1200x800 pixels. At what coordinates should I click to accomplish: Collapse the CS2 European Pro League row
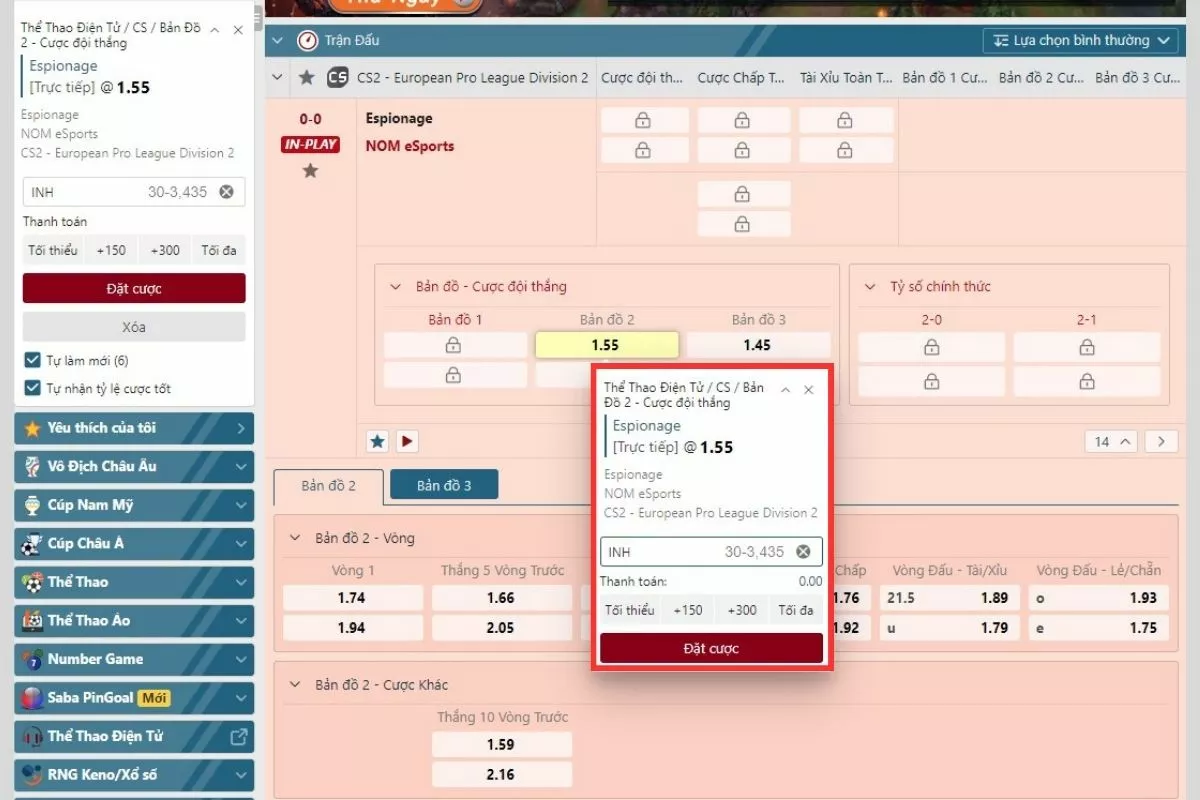277,77
